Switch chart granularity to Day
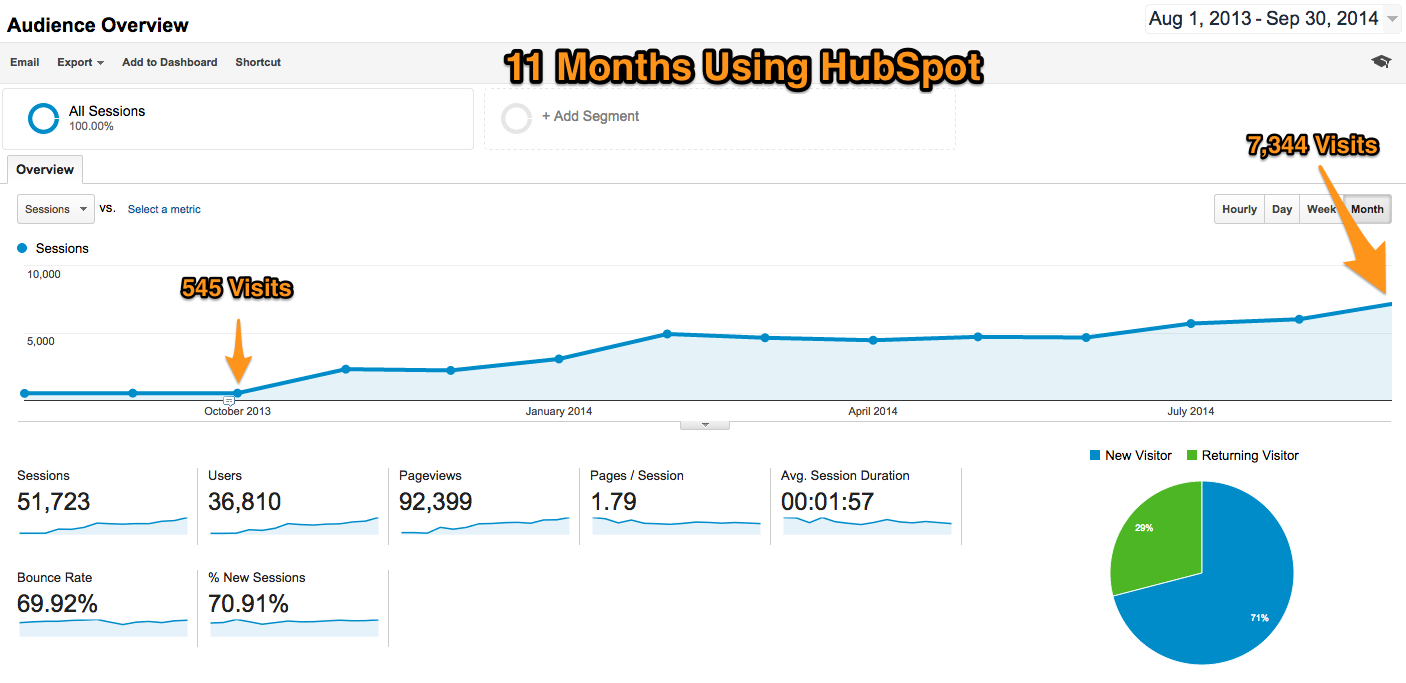1406x683 pixels. [1282, 209]
